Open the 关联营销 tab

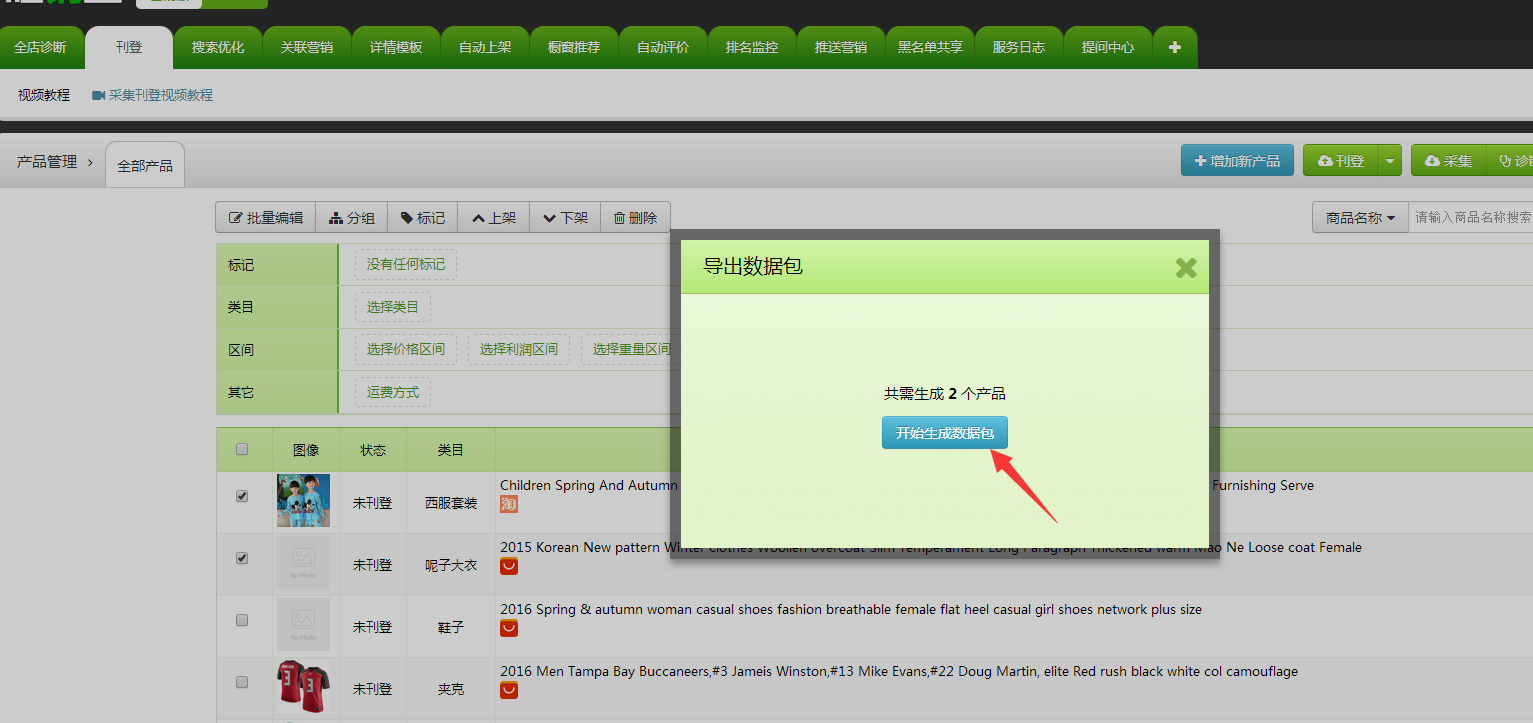pos(307,47)
